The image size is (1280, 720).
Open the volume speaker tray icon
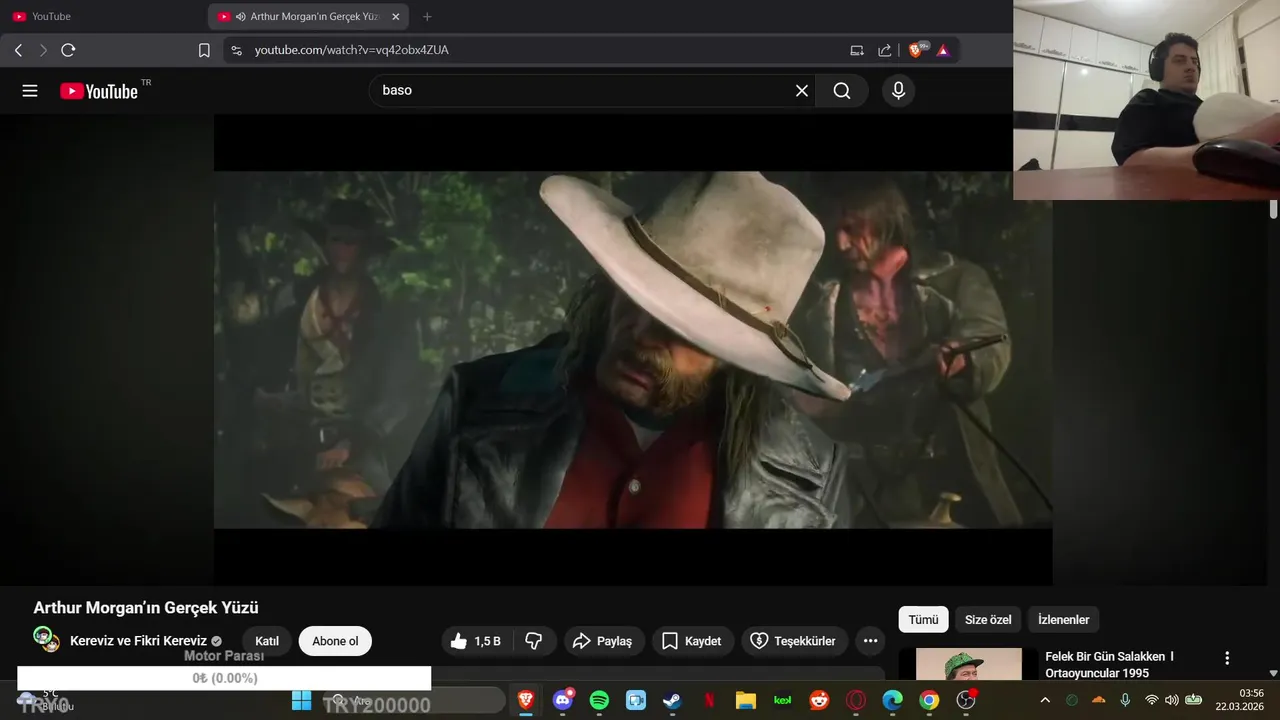click(1171, 700)
